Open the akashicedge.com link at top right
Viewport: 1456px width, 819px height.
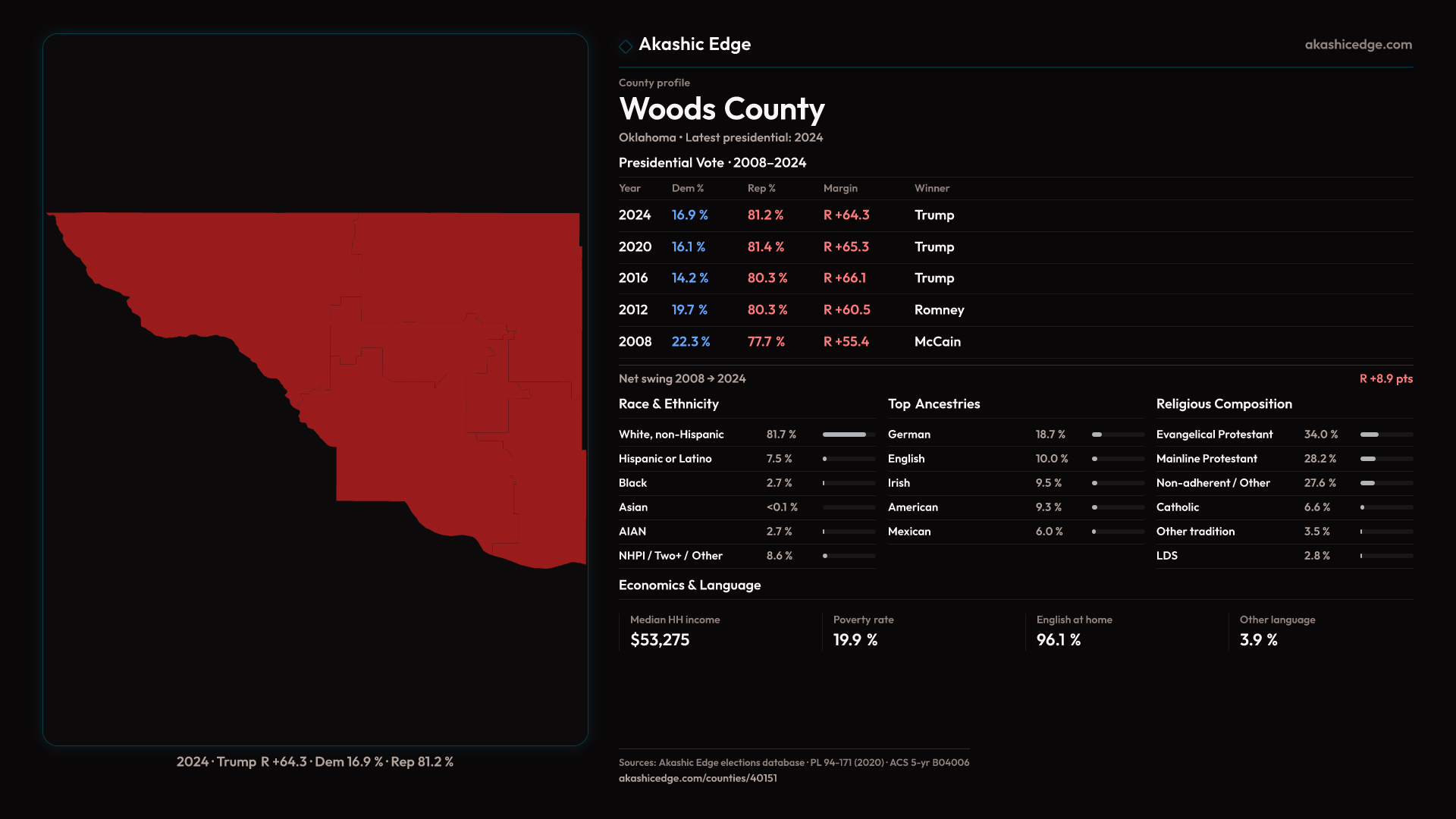click(x=1357, y=45)
